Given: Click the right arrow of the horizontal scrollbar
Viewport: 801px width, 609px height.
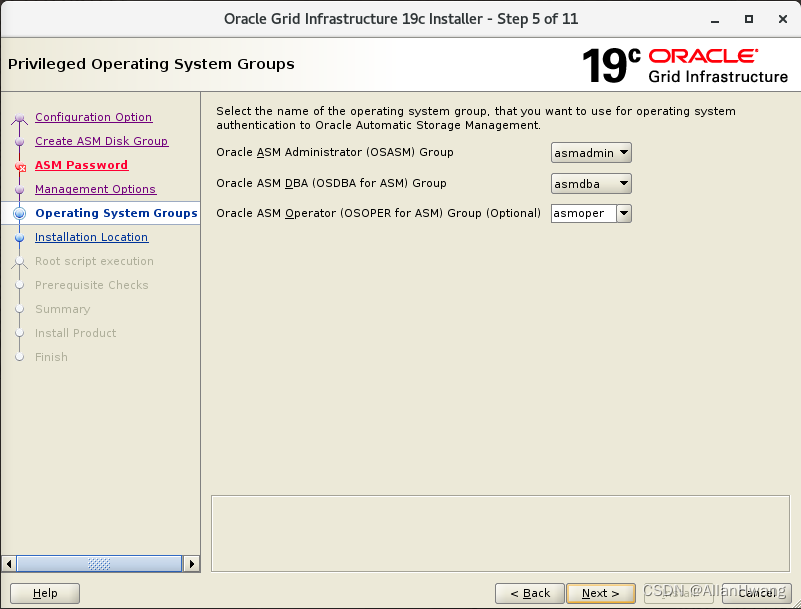Looking at the screenshot, I should [192, 563].
